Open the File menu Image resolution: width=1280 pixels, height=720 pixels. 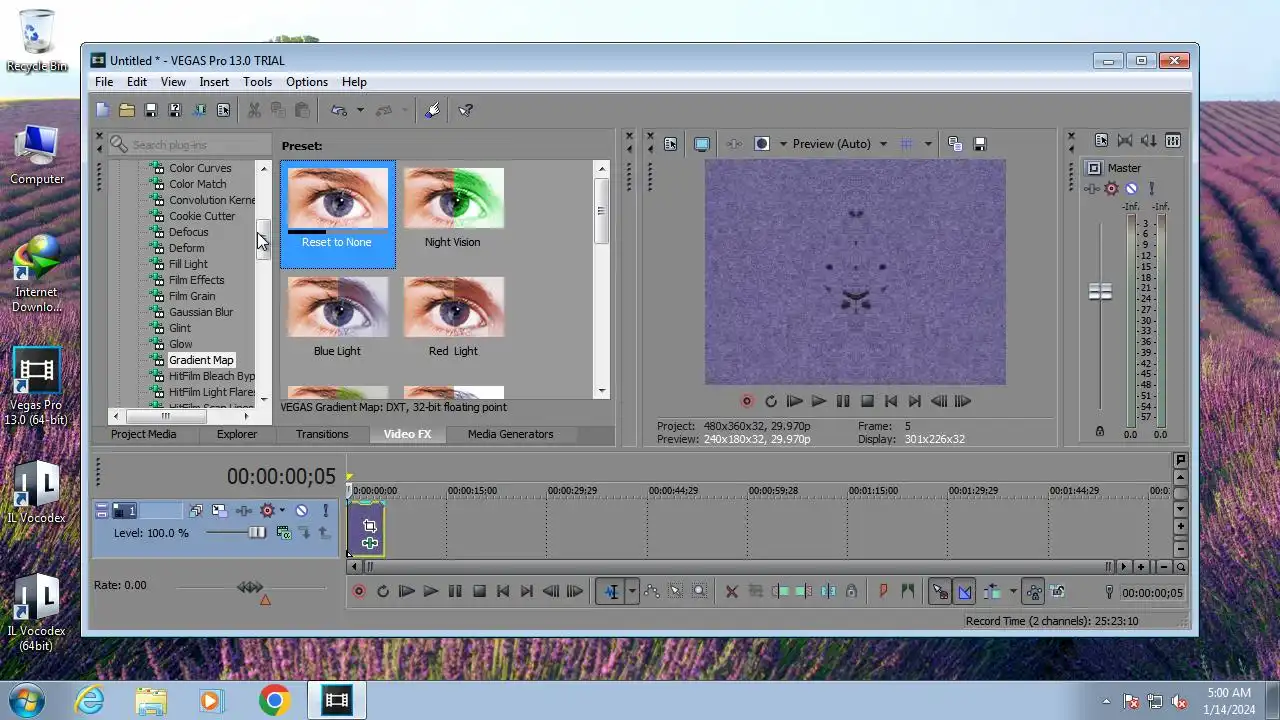click(x=104, y=82)
